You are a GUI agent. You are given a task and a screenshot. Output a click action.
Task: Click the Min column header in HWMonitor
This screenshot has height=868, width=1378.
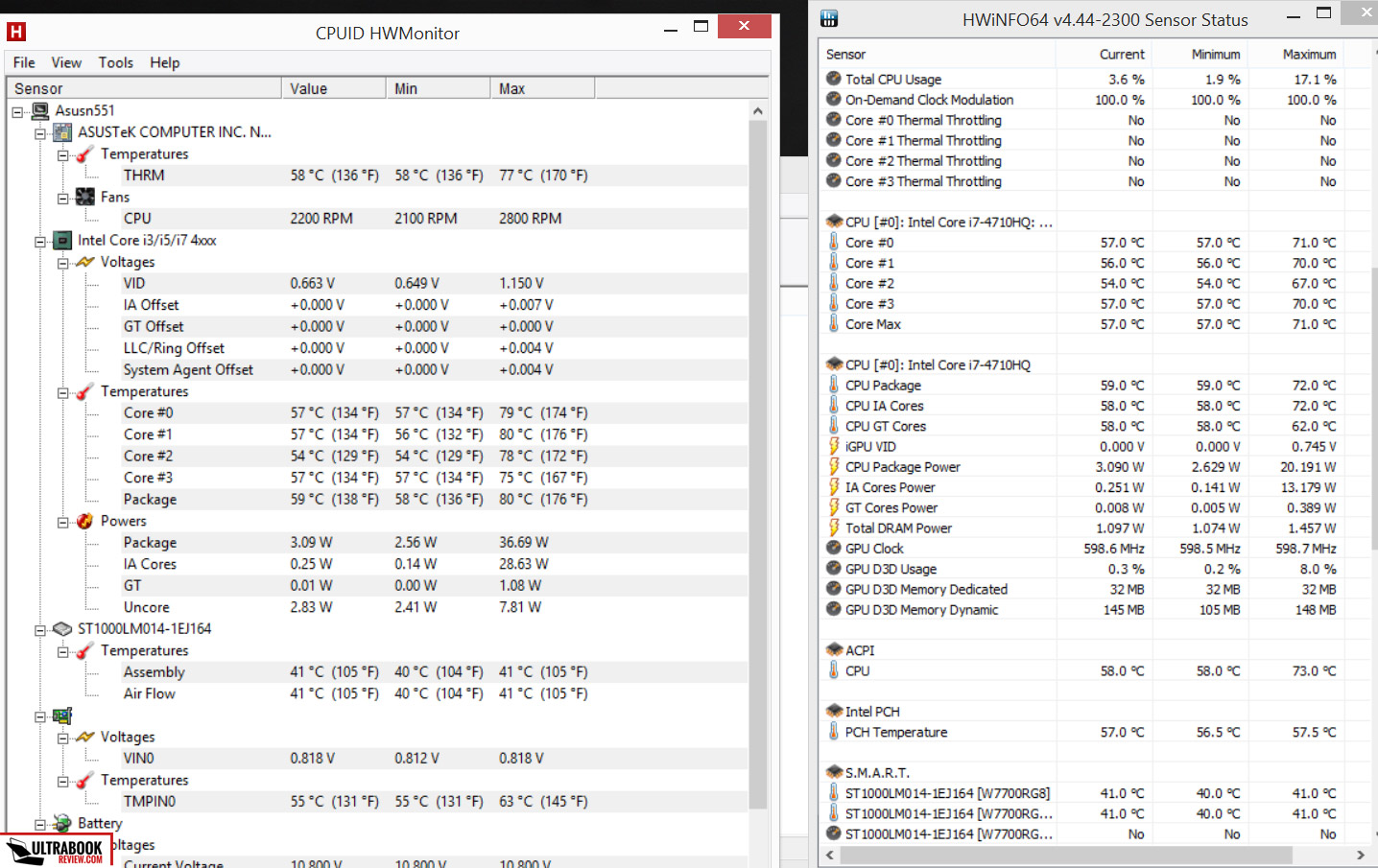tap(438, 88)
